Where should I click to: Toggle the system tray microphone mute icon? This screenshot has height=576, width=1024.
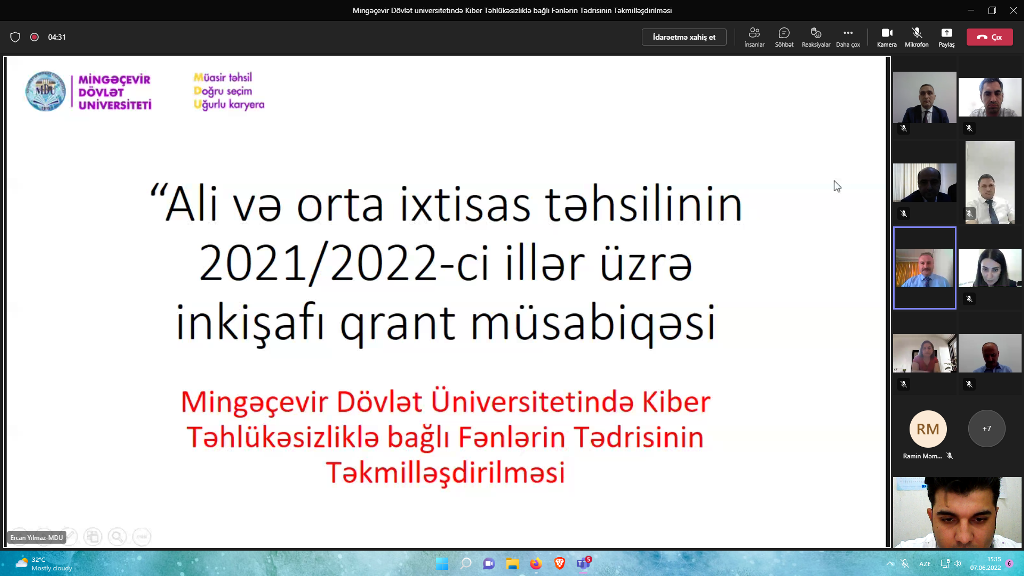[906, 564]
